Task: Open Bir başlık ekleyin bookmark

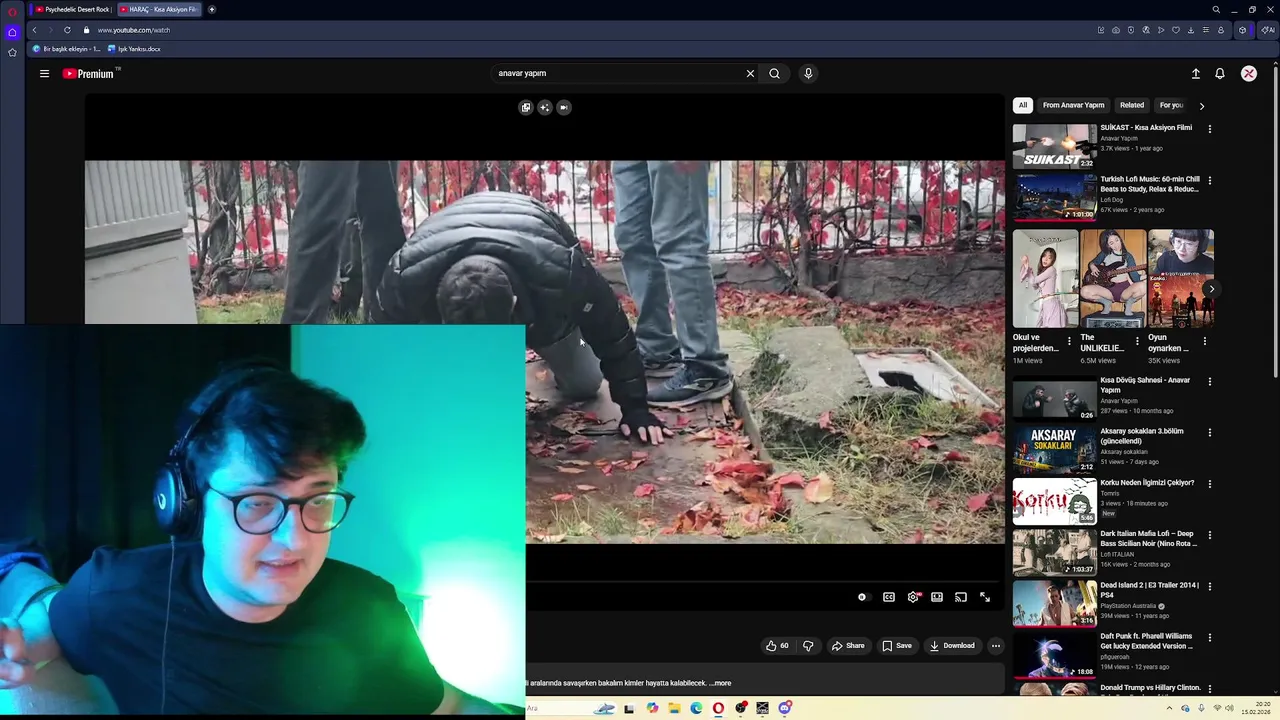Action: pos(67,49)
